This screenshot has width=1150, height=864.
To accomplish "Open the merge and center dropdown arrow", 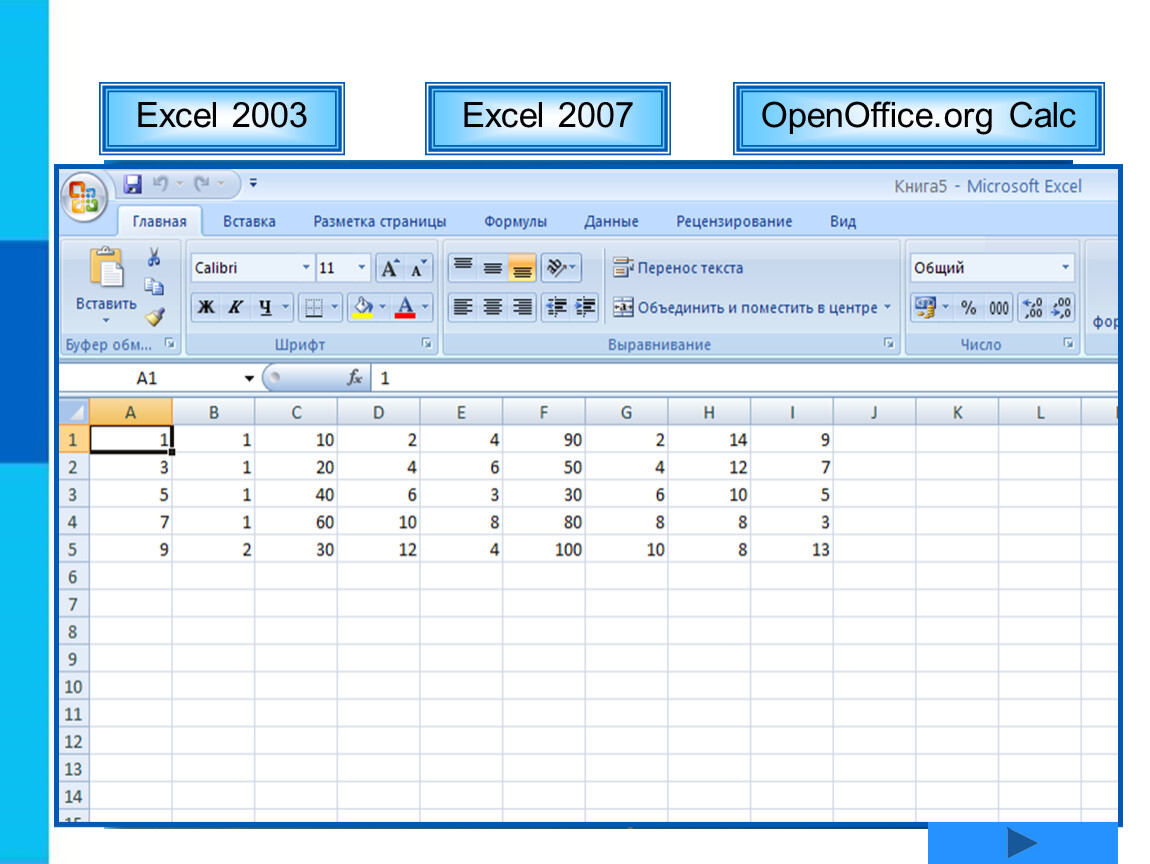I will [x=887, y=307].
